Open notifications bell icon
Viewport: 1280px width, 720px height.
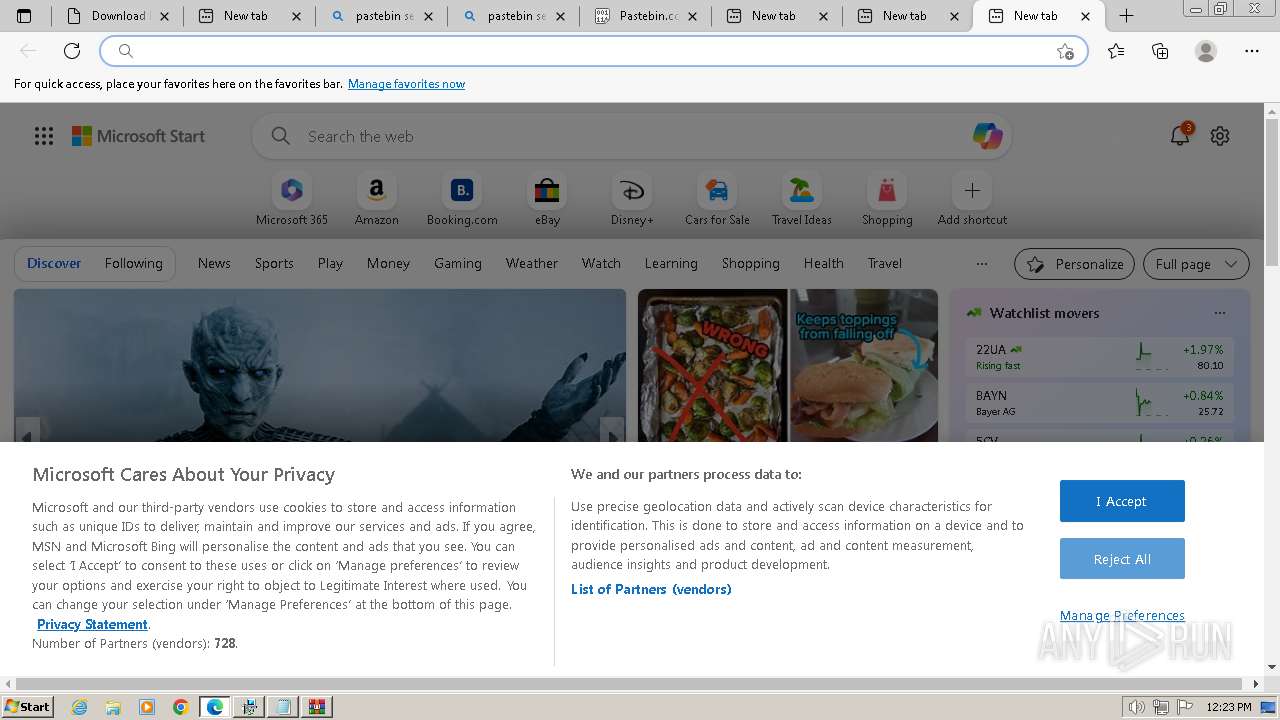click(1180, 136)
